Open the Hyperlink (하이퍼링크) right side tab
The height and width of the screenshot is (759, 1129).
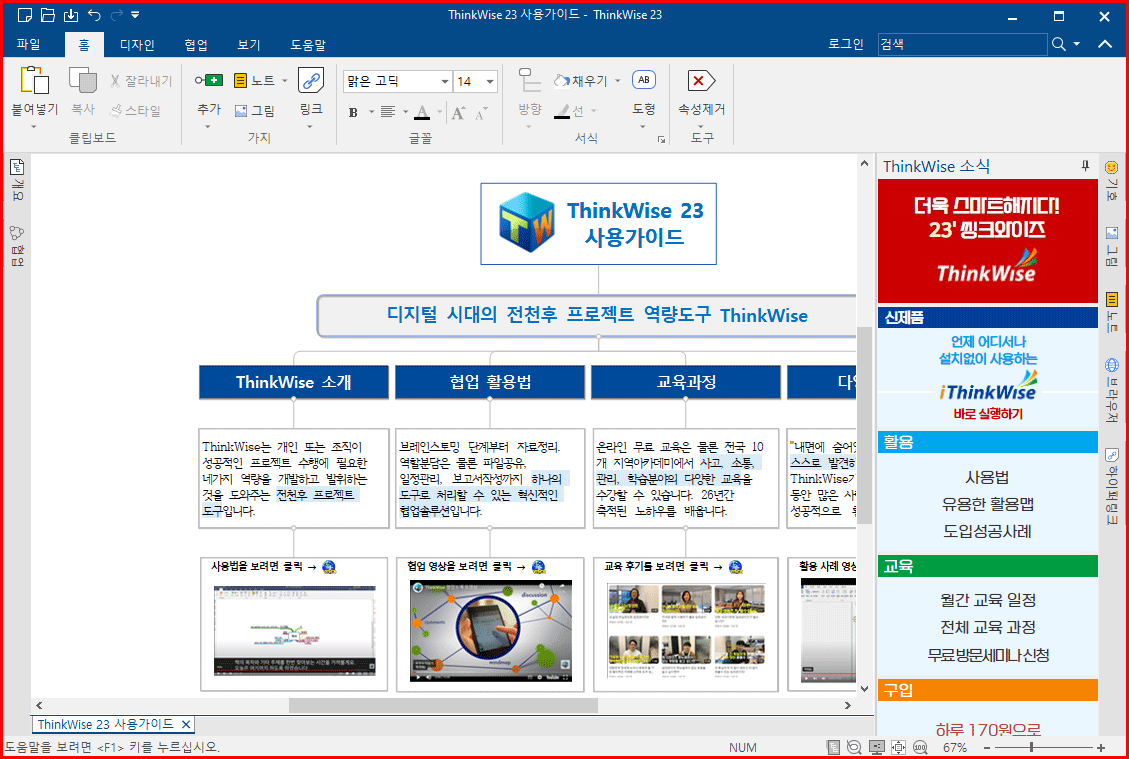pyautogui.click(x=1112, y=488)
